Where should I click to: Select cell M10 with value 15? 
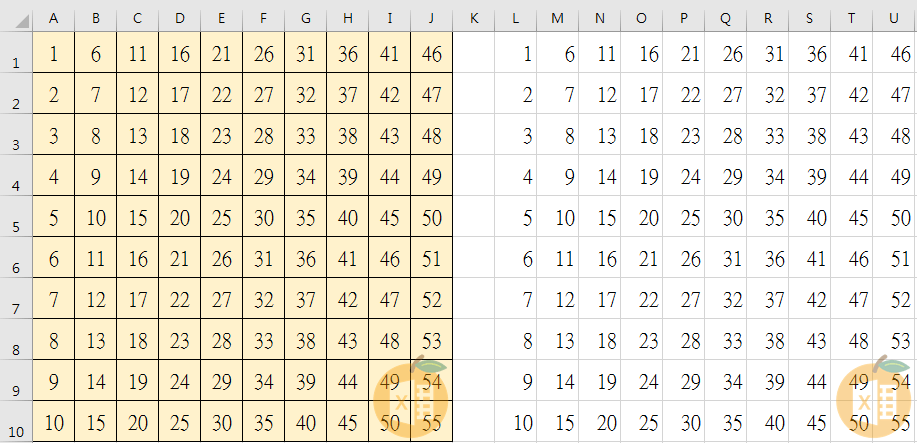tap(557, 422)
